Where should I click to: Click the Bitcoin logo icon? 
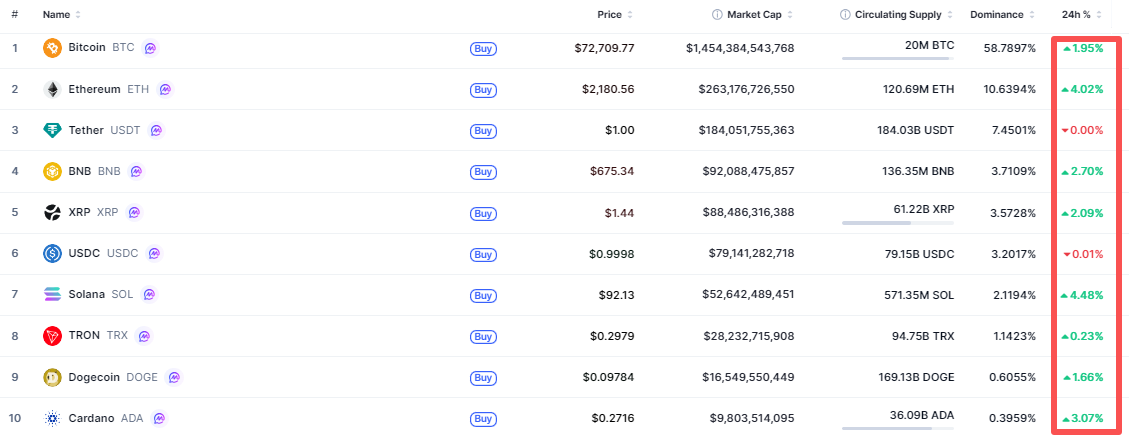tap(53, 47)
